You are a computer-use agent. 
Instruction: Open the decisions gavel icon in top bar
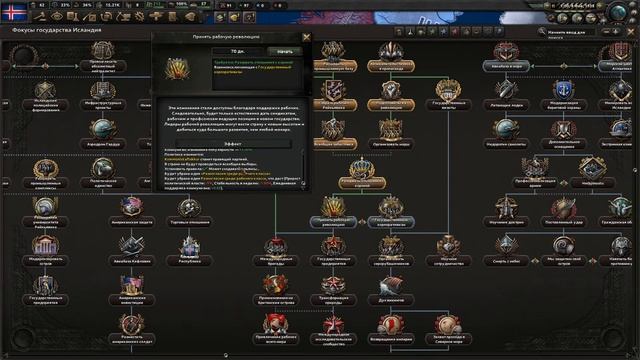tap(40, 17)
